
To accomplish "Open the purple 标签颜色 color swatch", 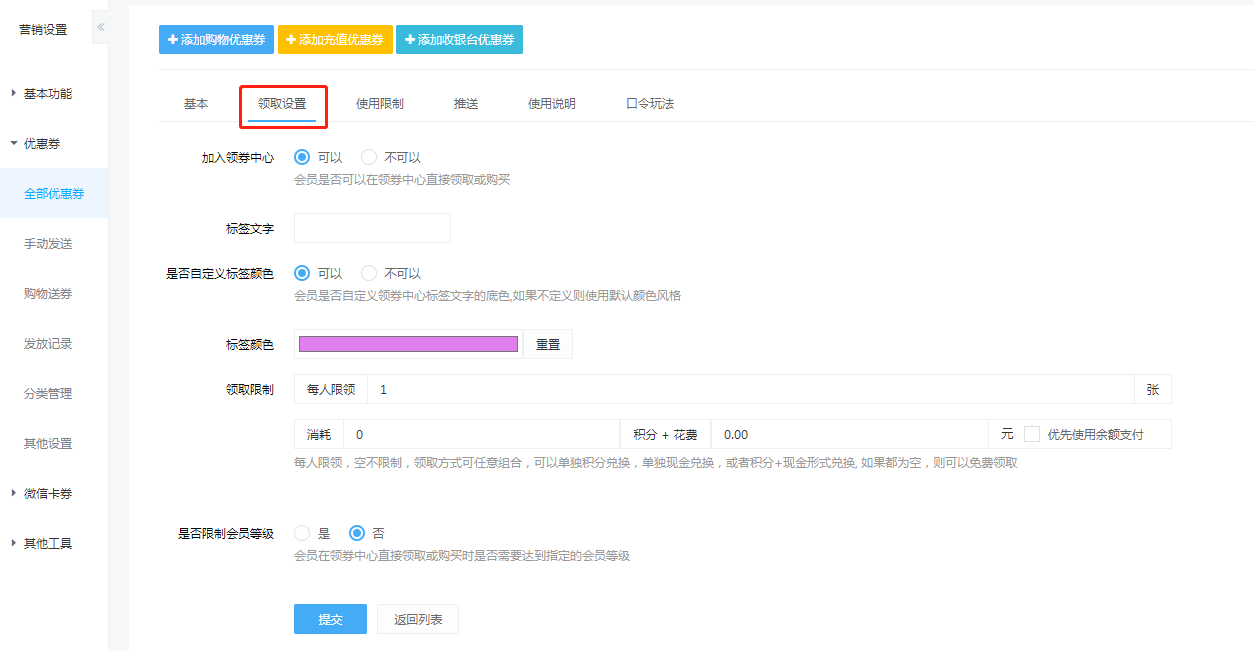I will (x=408, y=344).
